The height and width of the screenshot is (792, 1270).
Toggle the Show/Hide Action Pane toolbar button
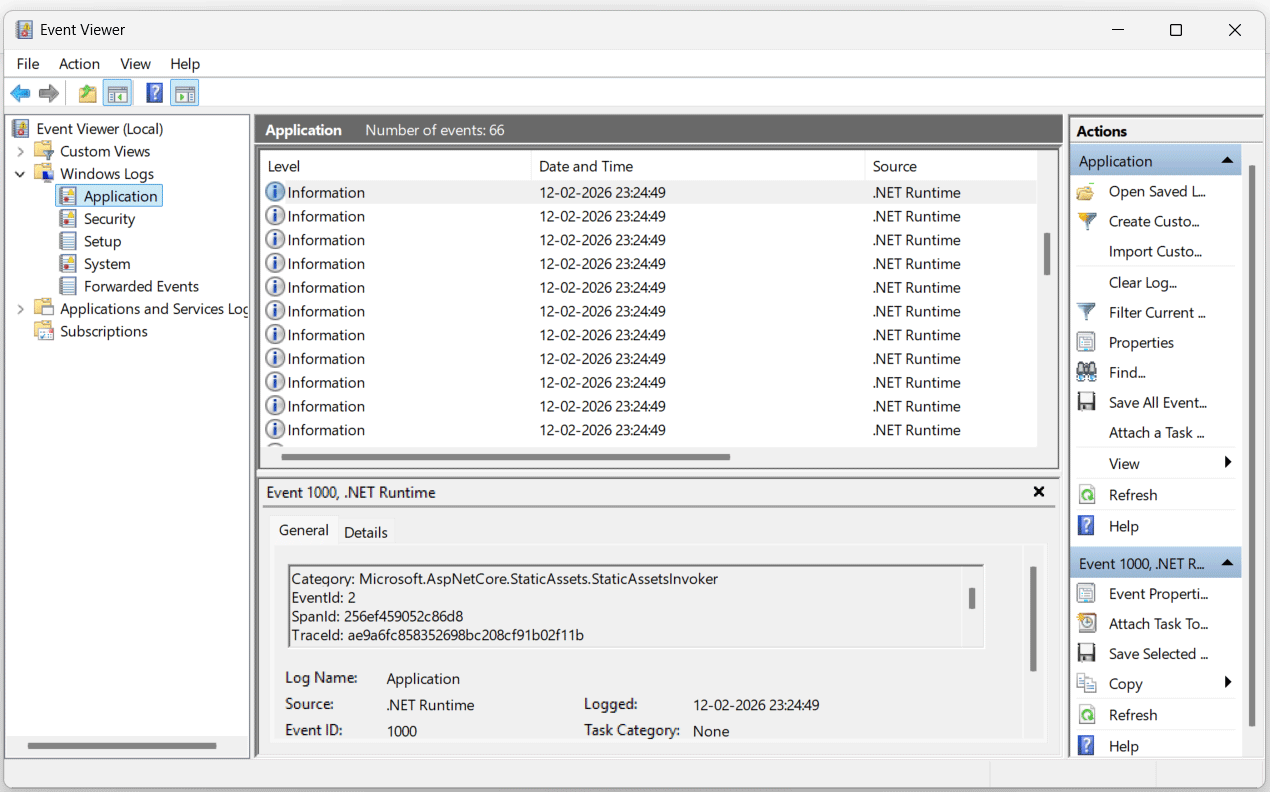(184, 92)
